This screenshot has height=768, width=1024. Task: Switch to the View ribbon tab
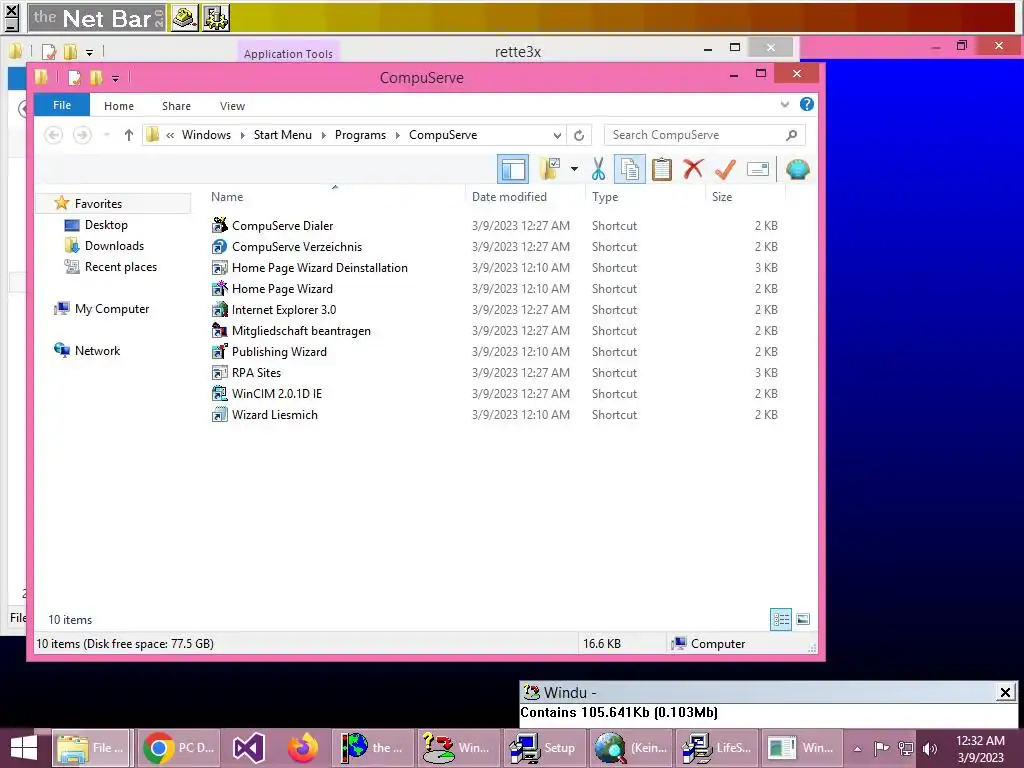click(x=232, y=106)
